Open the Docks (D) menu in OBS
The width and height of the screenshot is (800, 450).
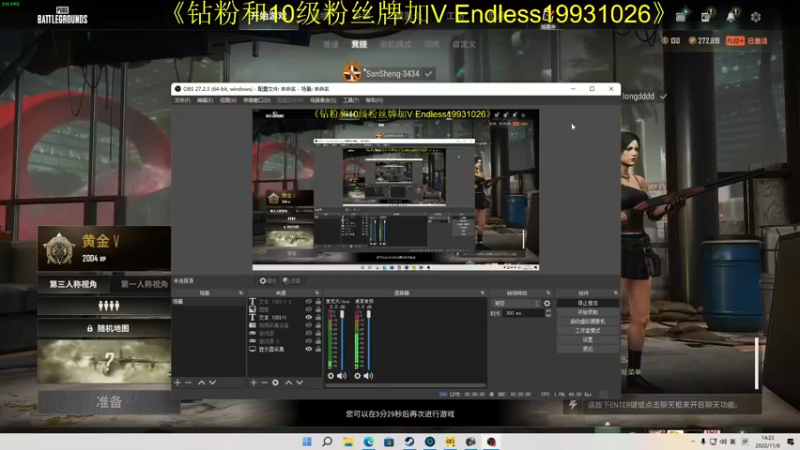pos(257,101)
